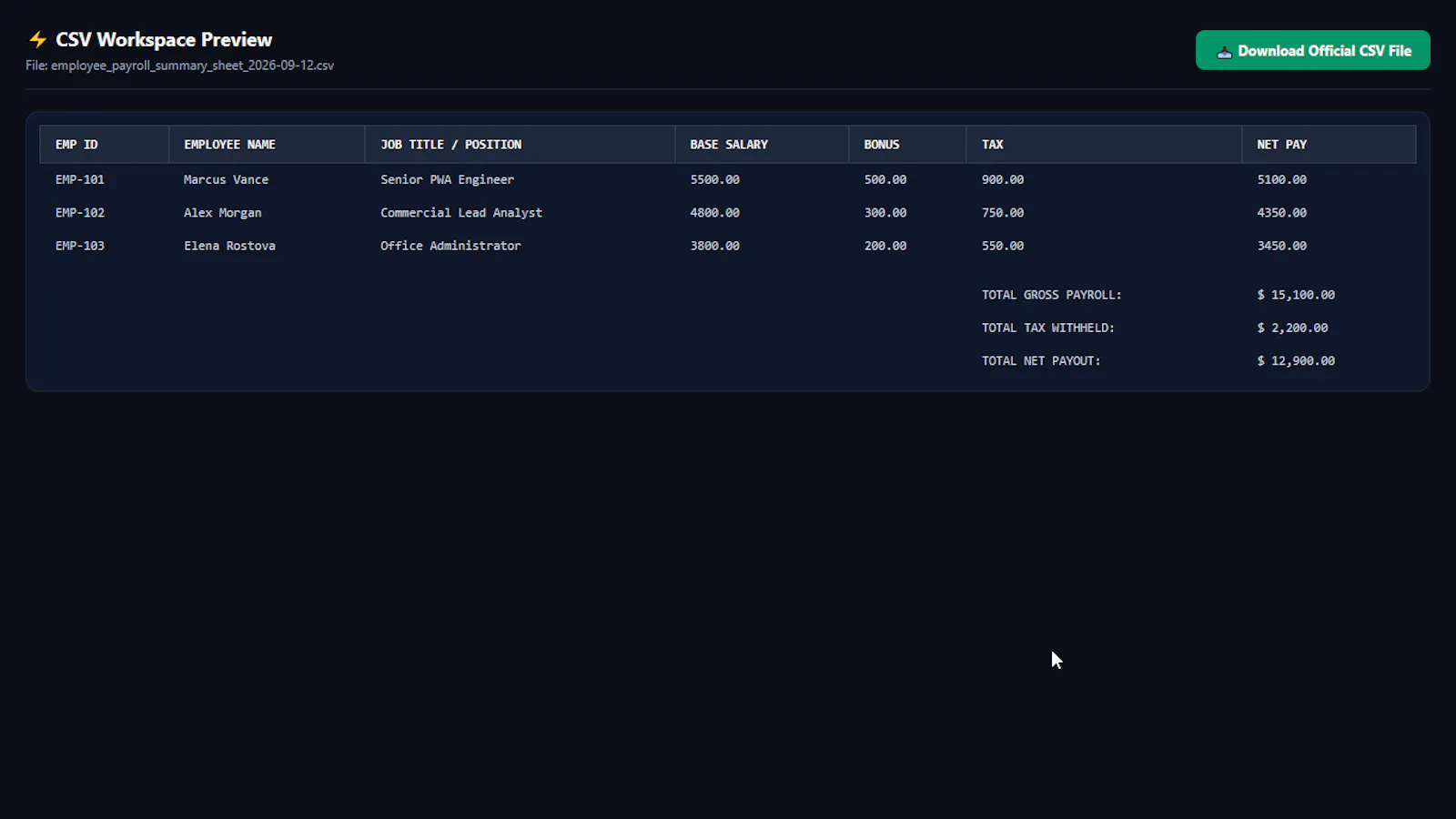
Task: Select net pay 3450.00
Action: pyautogui.click(x=1282, y=246)
